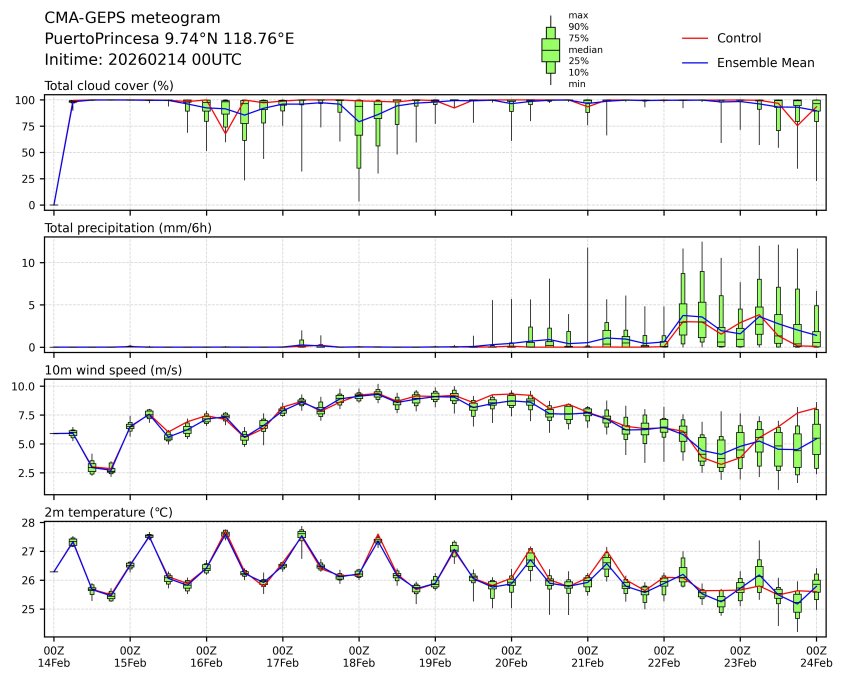This screenshot has height=680, width=844.
Task: Select the Control legend label
Action: click(739, 38)
